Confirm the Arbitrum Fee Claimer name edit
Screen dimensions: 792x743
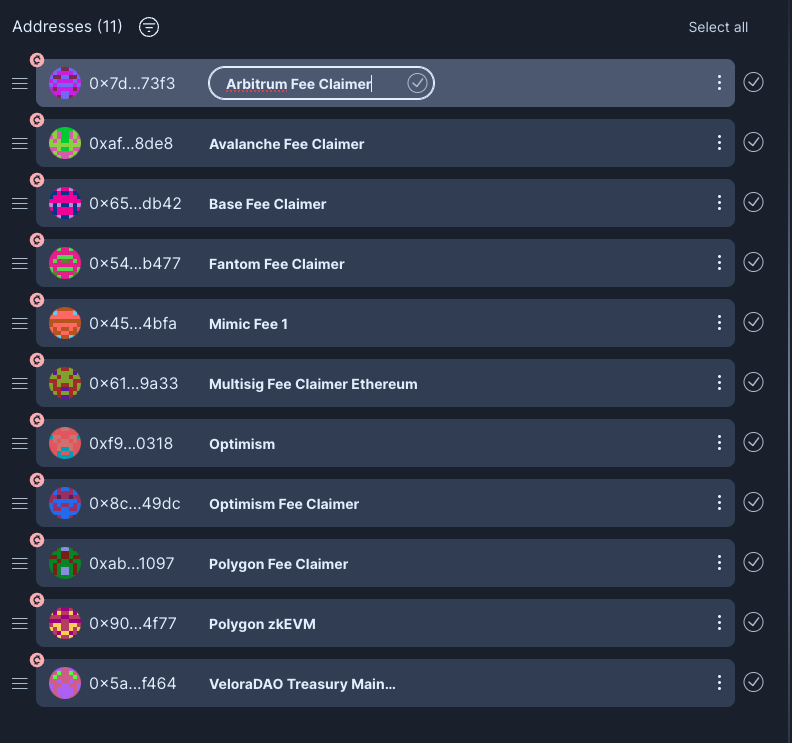coord(417,84)
